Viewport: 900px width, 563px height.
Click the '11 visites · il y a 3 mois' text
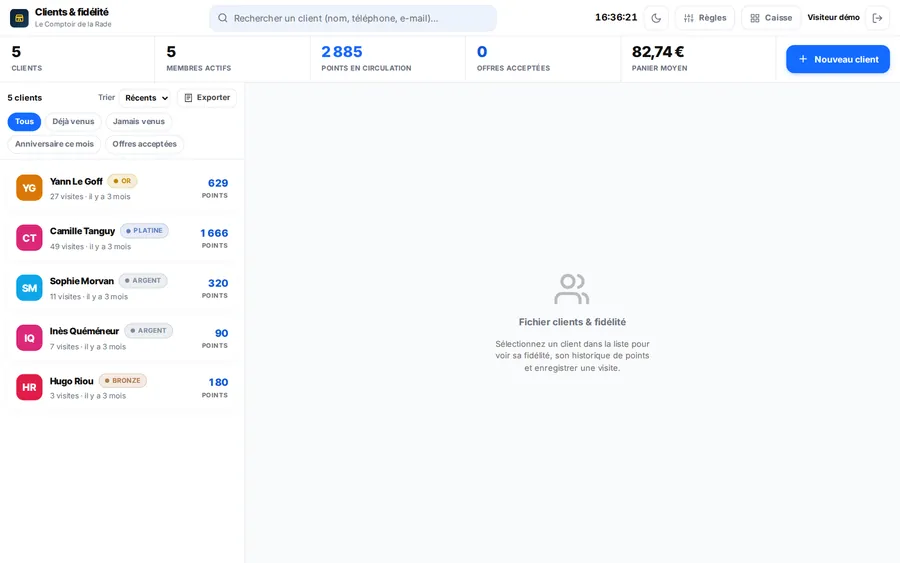(x=89, y=296)
